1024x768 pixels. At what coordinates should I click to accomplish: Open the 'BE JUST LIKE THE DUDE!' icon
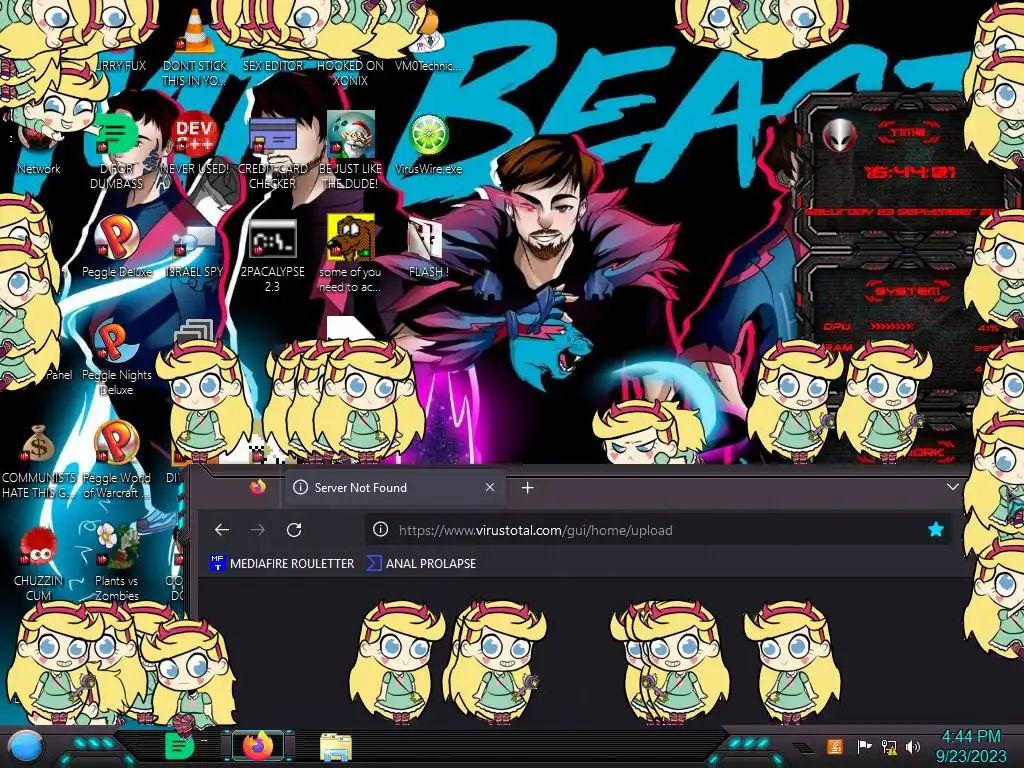[x=350, y=152]
